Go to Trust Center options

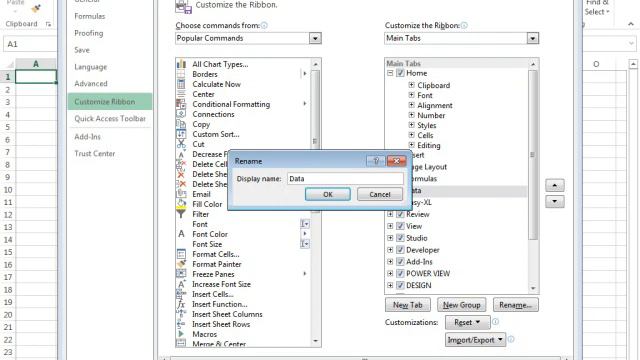[x=95, y=153]
